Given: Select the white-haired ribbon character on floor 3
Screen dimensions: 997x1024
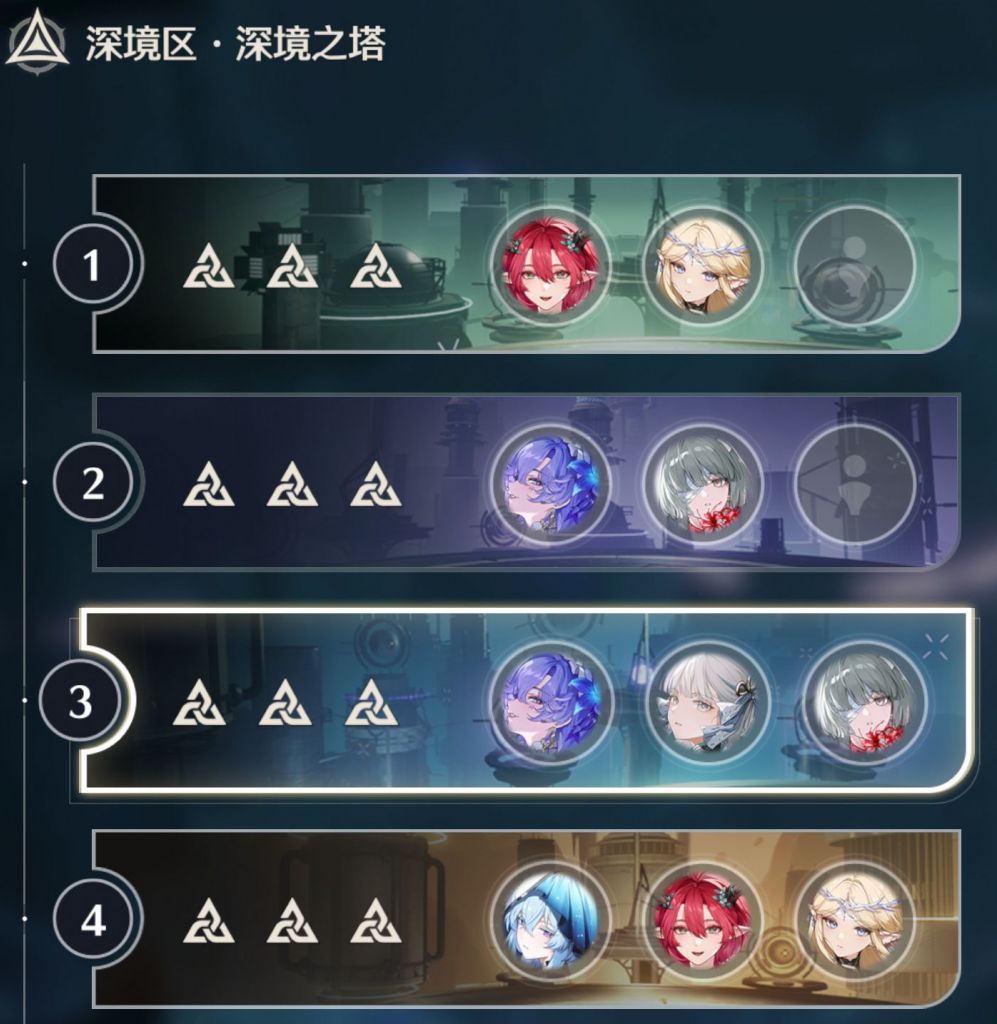Looking at the screenshot, I should [x=706, y=703].
